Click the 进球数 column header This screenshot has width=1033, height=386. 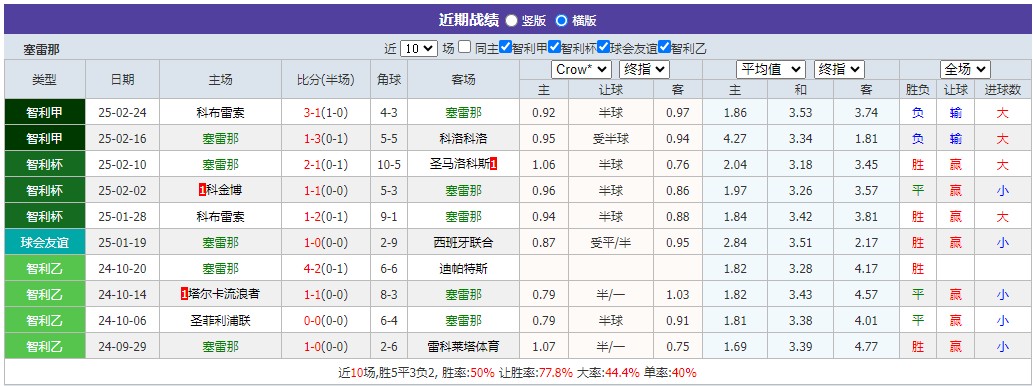point(1003,90)
